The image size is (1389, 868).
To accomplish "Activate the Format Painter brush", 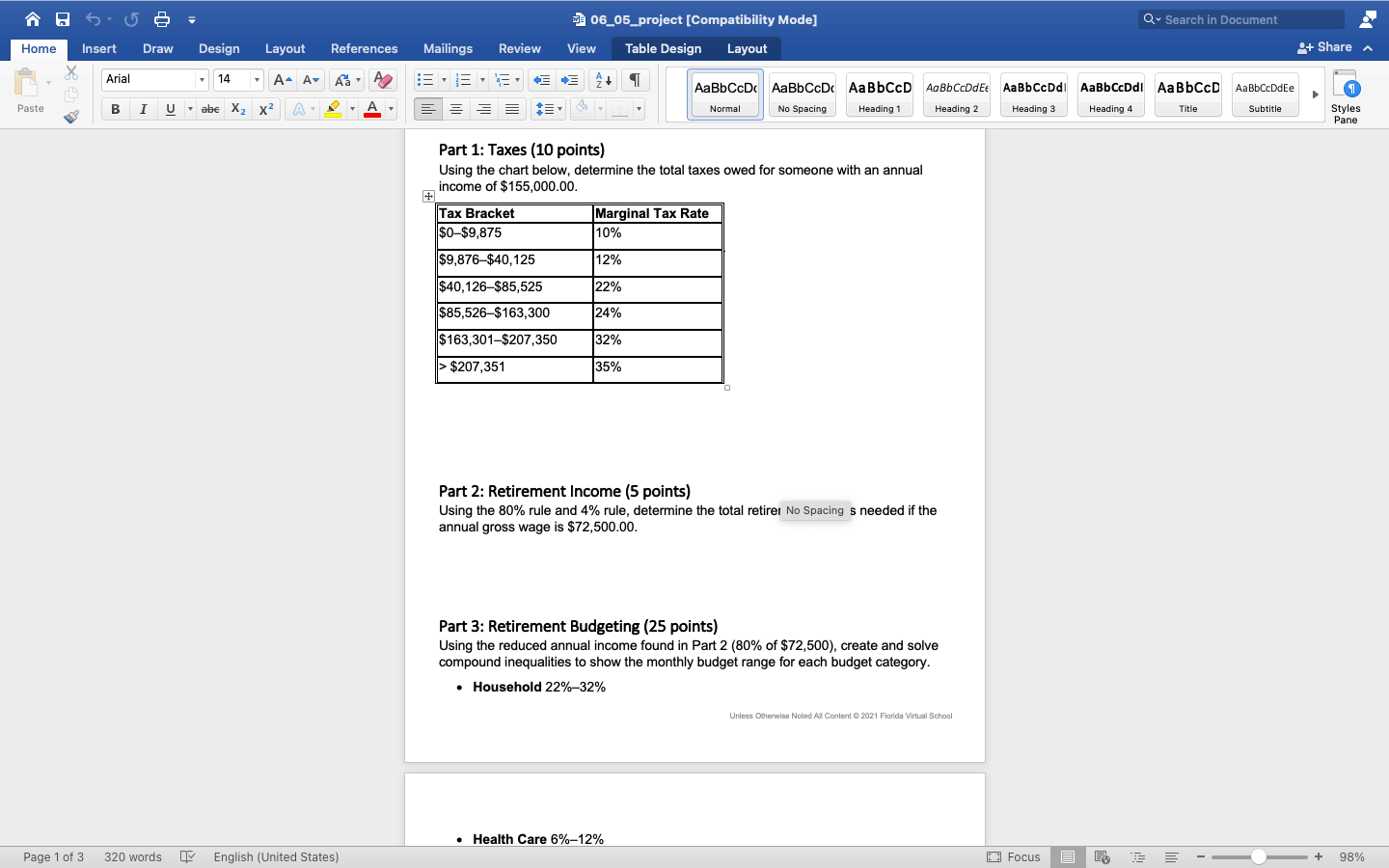I will (71, 117).
